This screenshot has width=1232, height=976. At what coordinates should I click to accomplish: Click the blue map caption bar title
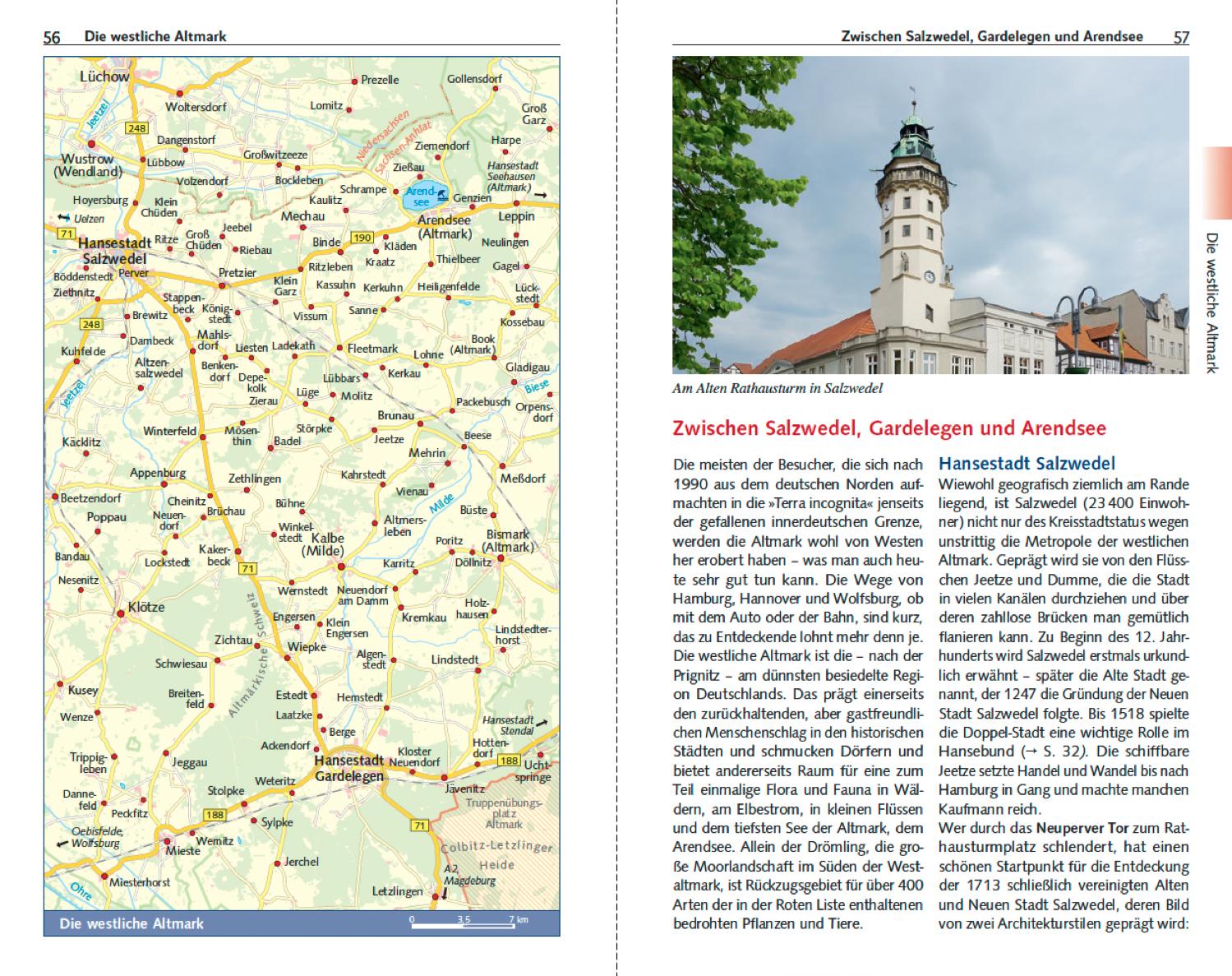132,923
